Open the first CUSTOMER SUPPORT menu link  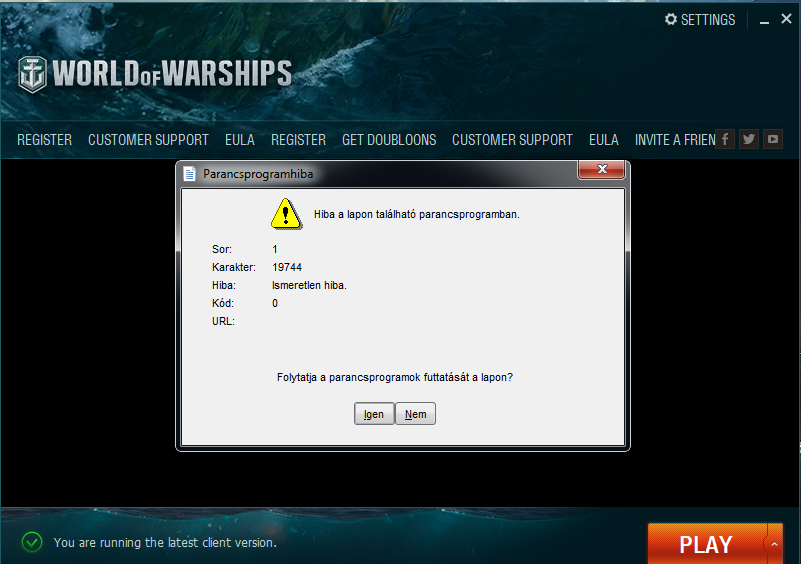148,139
